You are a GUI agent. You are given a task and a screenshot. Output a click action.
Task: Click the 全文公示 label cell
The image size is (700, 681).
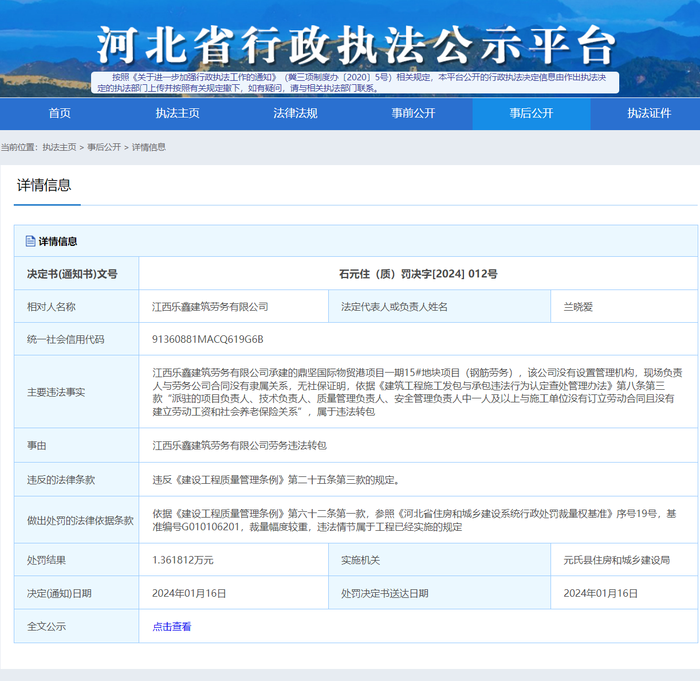point(76,627)
